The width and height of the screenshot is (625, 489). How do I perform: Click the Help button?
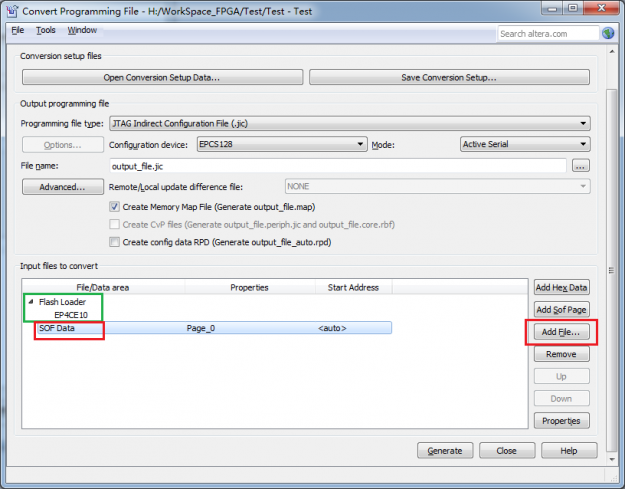point(569,451)
